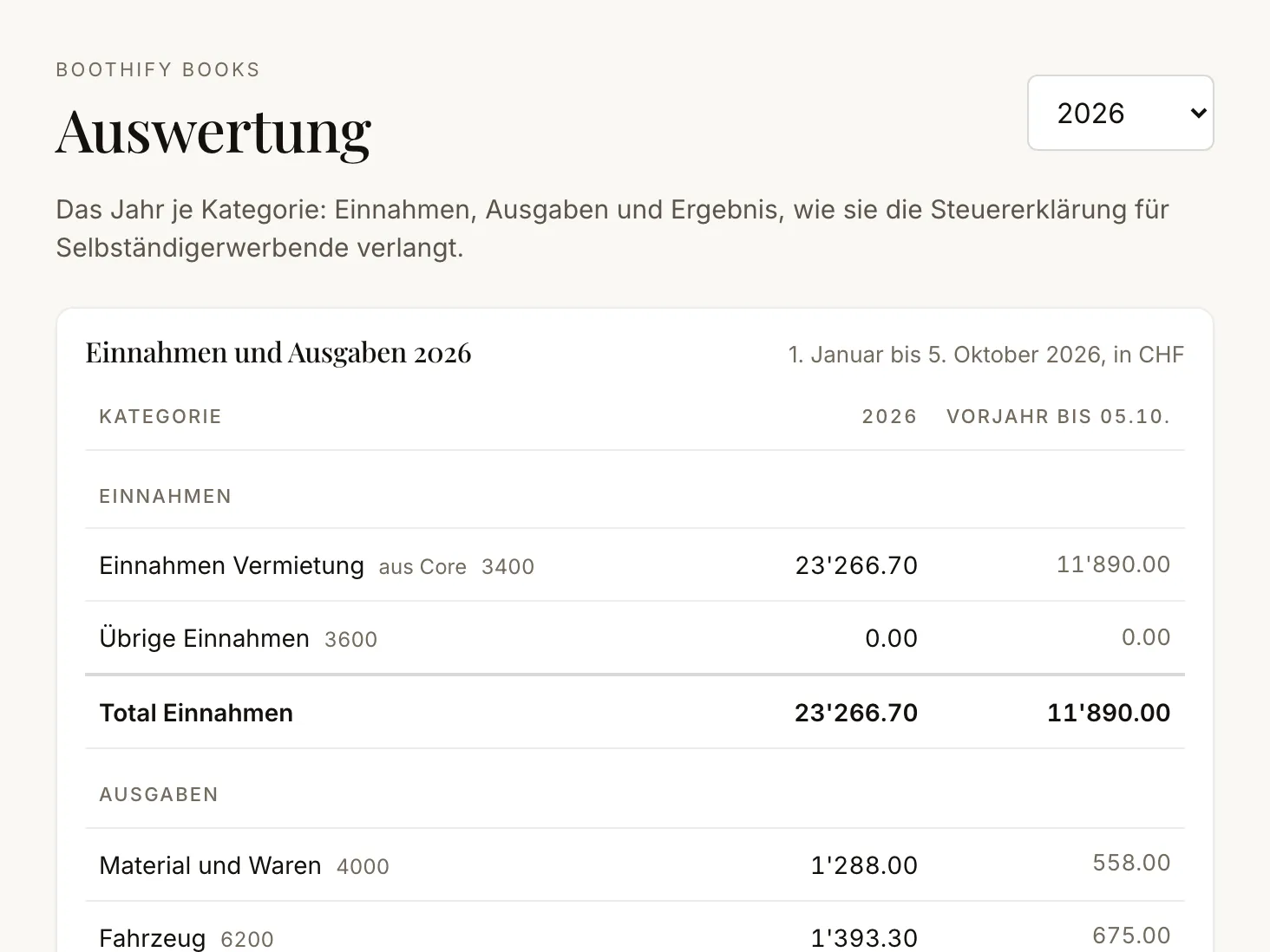Select the 'Einnahmen und Ausgaben 2026' title
Image resolution: width=1270 pixels, height=952 pixels.
[278, 353]
